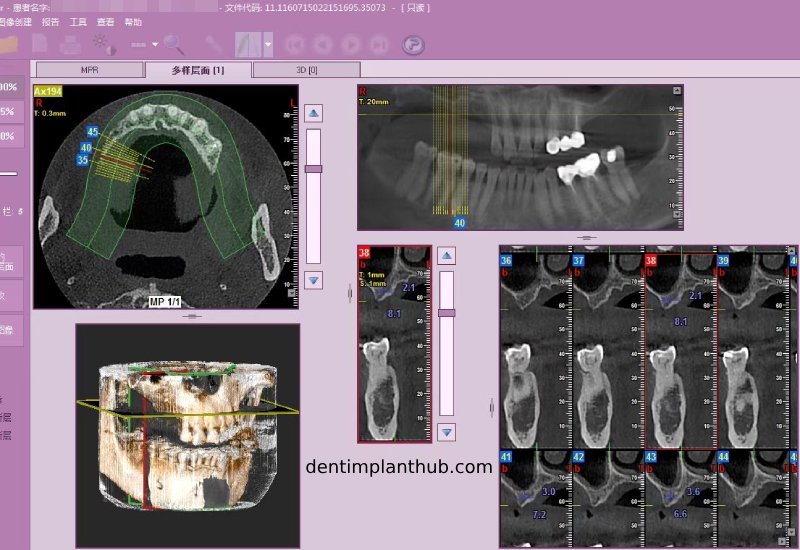Click the splitter handle below axial view
Viewport: 800px width, 550px height.
tap(192, 316)
